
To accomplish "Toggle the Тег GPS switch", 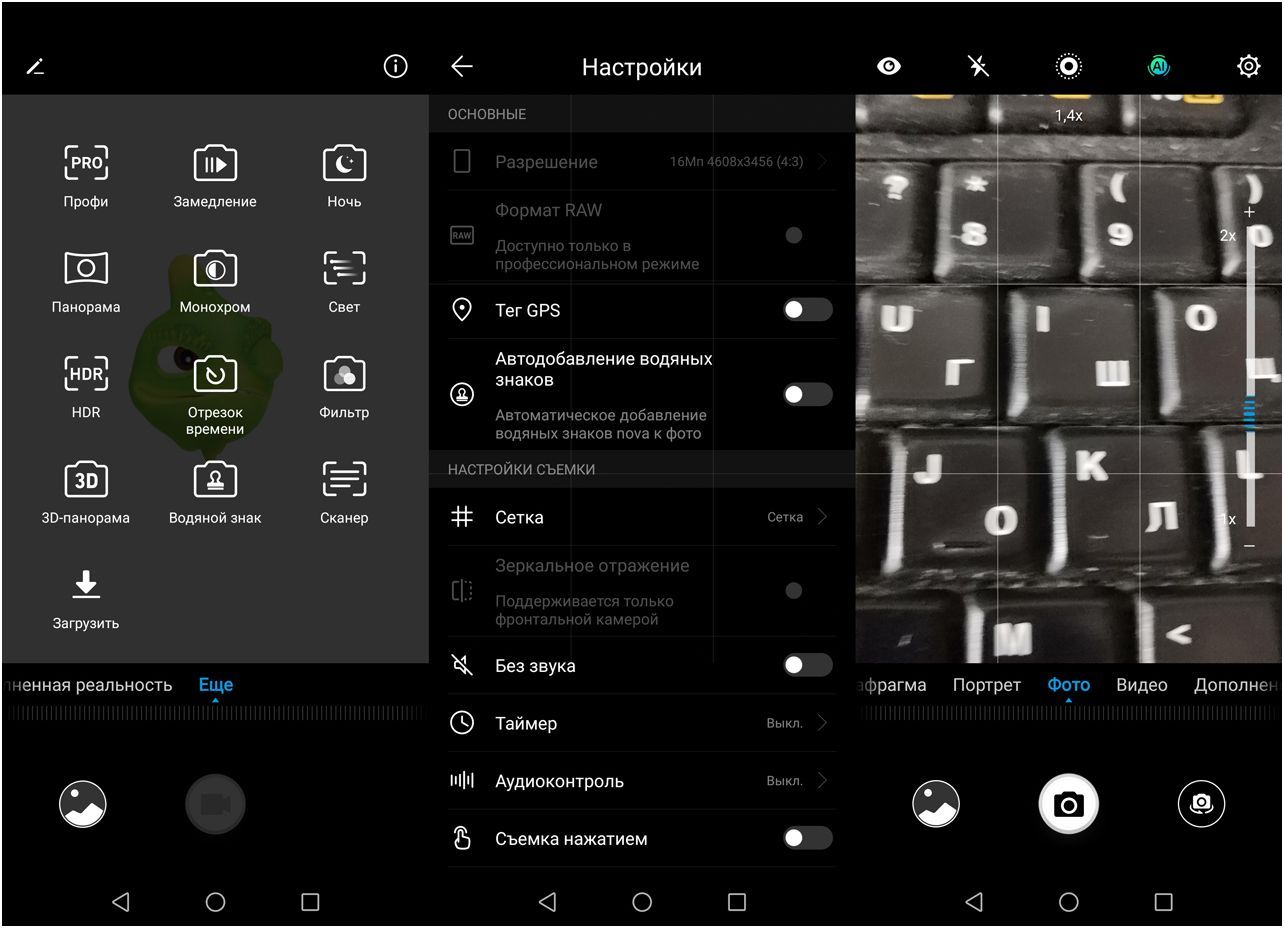I will click(x=807, y=310).
